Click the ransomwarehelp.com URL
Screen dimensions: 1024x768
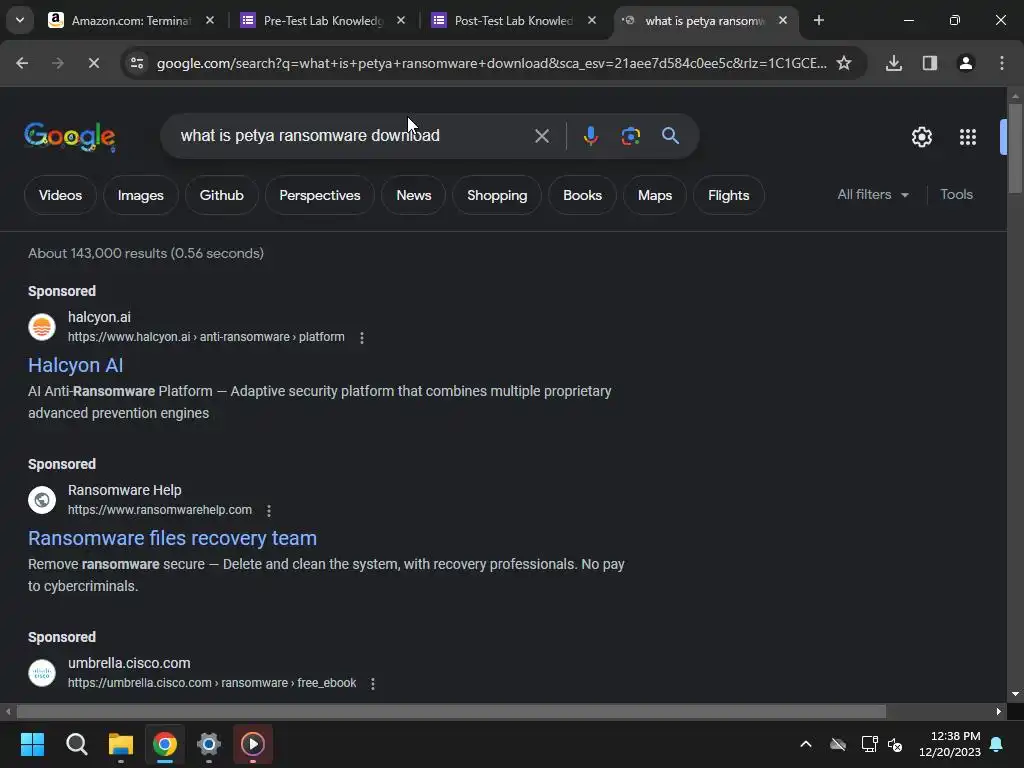click(160, 510)
